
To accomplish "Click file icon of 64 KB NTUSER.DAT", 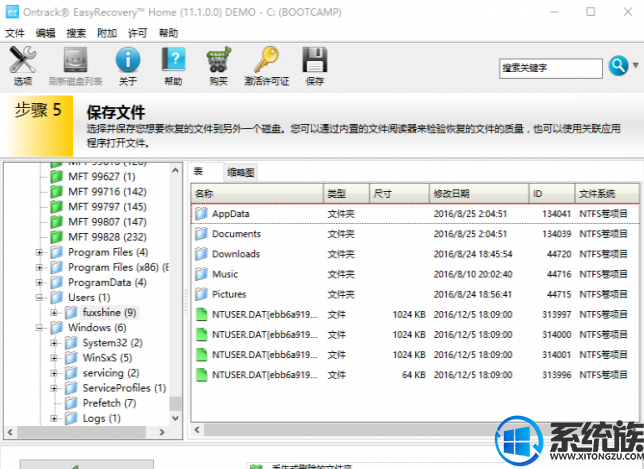I will tap(201, 375).
